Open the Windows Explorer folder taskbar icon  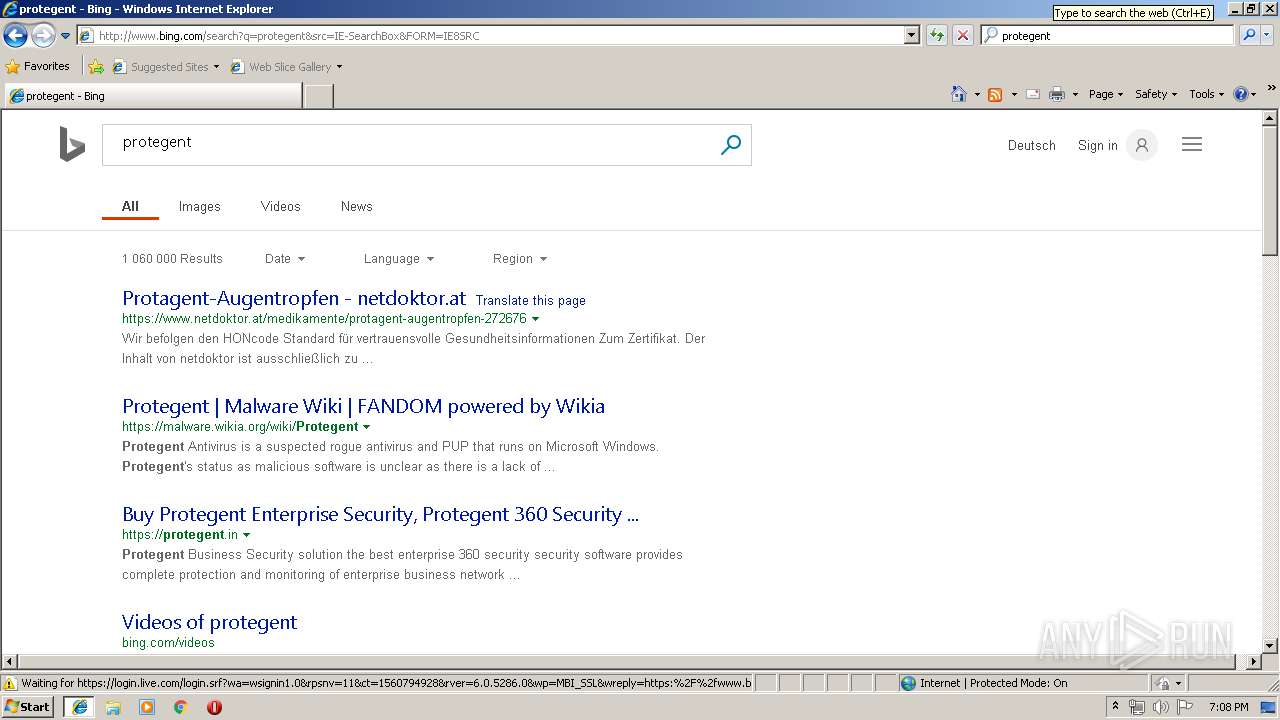[x=113, y=707]
